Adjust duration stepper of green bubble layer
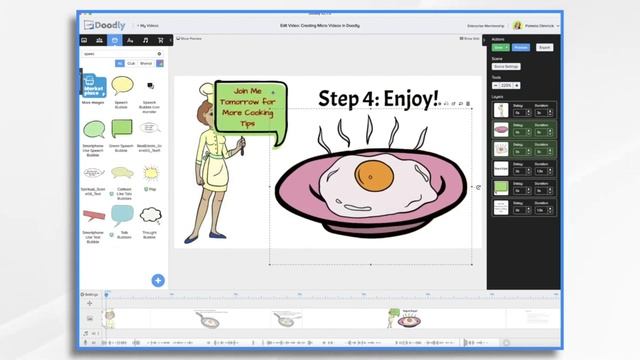Image resolution: width=640 pixels, height=360 pixels. (550, 191)
